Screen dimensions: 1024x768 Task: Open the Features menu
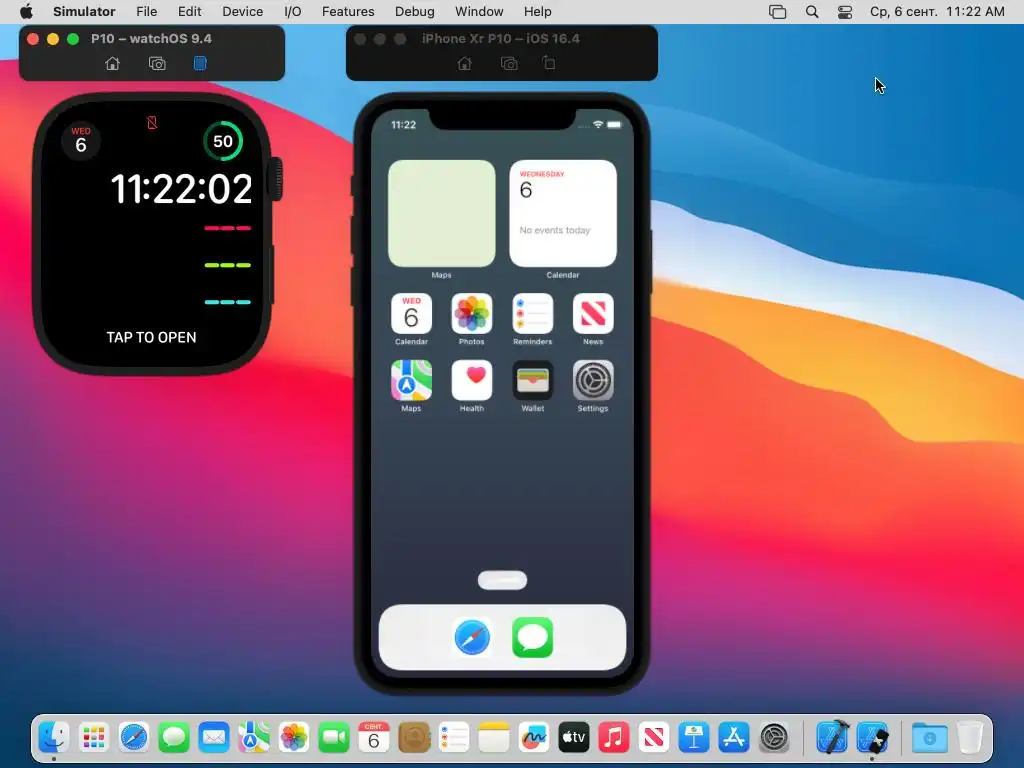click(x=348, y=12)
